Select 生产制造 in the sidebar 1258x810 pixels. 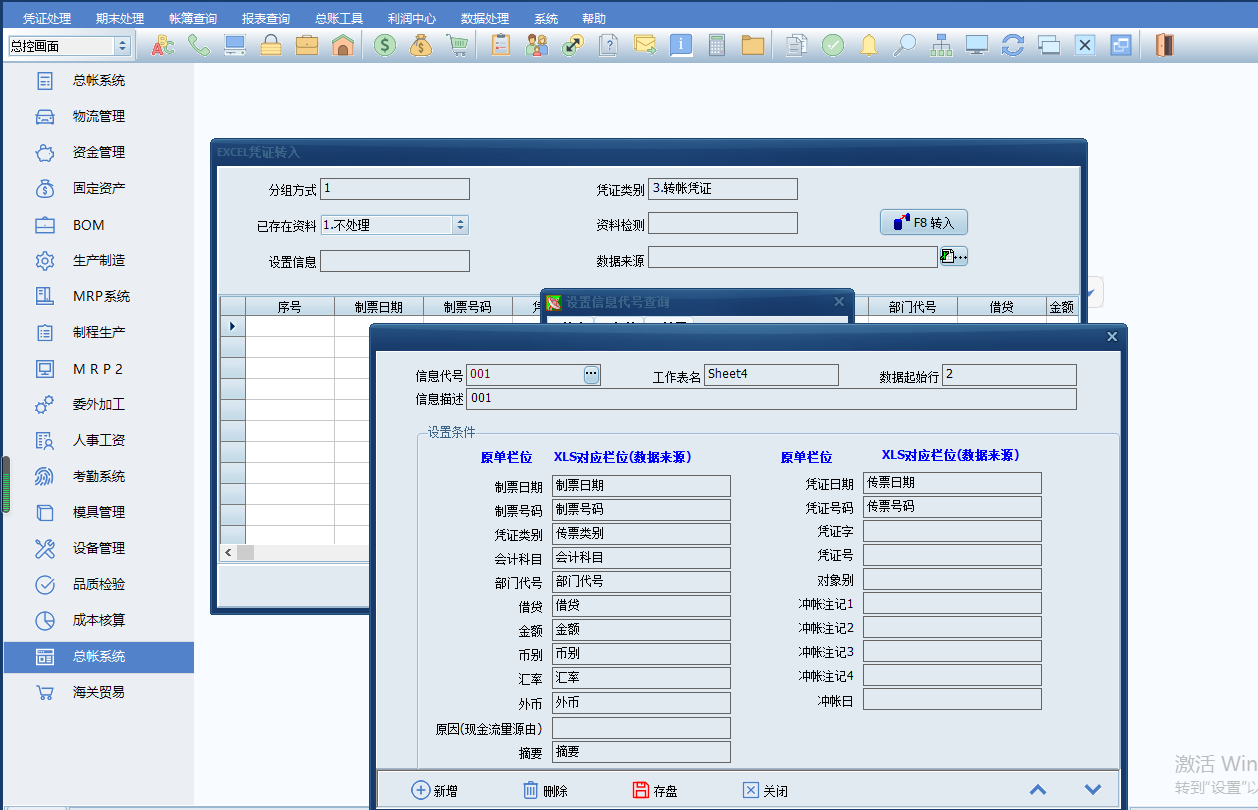point(99,260)
